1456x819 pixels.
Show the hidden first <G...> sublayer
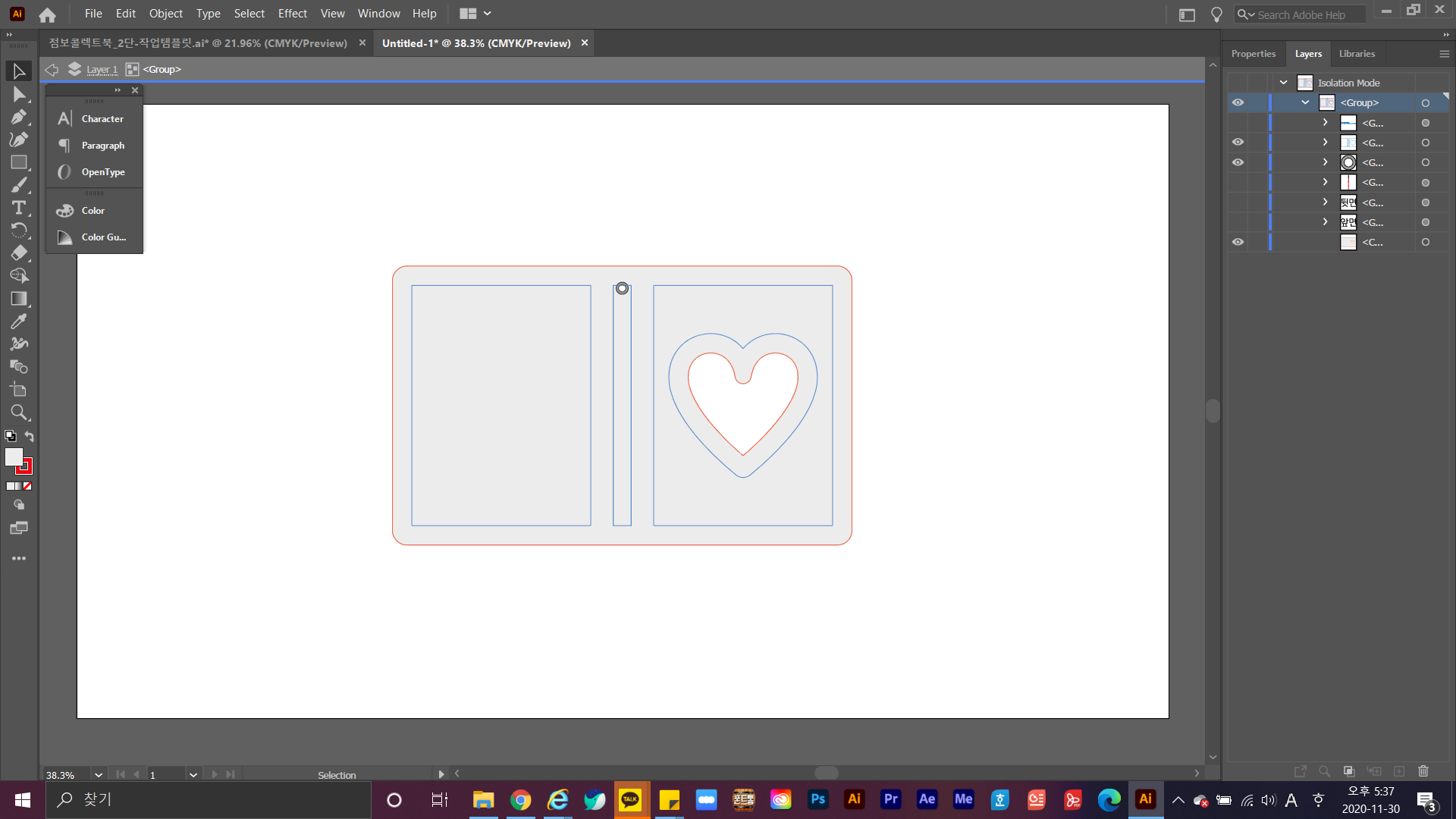[x=1238, y=123]
